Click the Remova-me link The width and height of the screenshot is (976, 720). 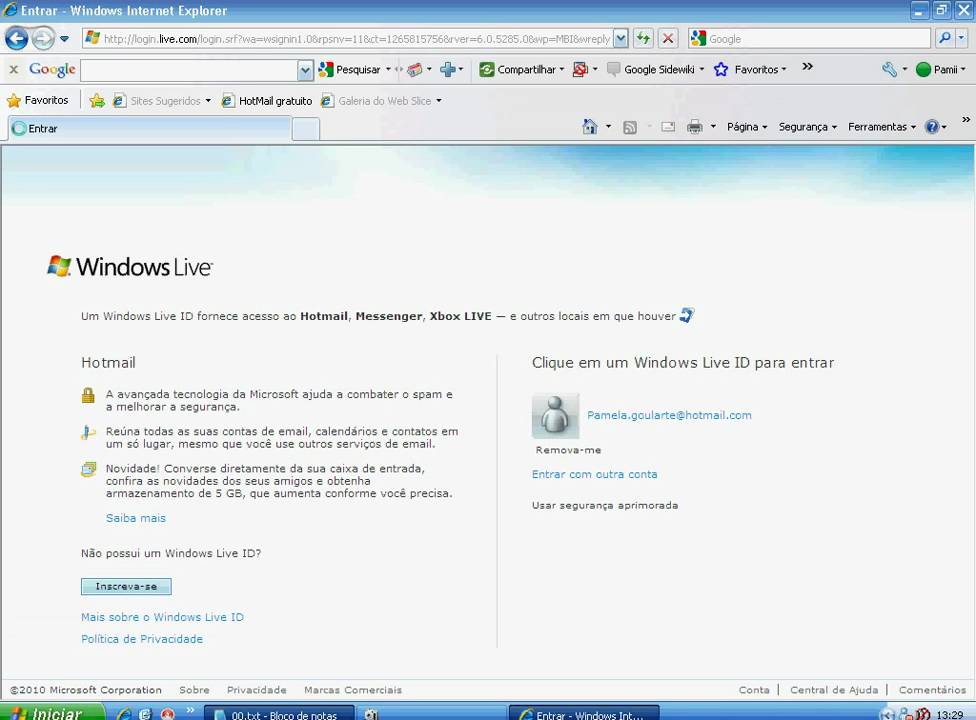tap(568, 450)
